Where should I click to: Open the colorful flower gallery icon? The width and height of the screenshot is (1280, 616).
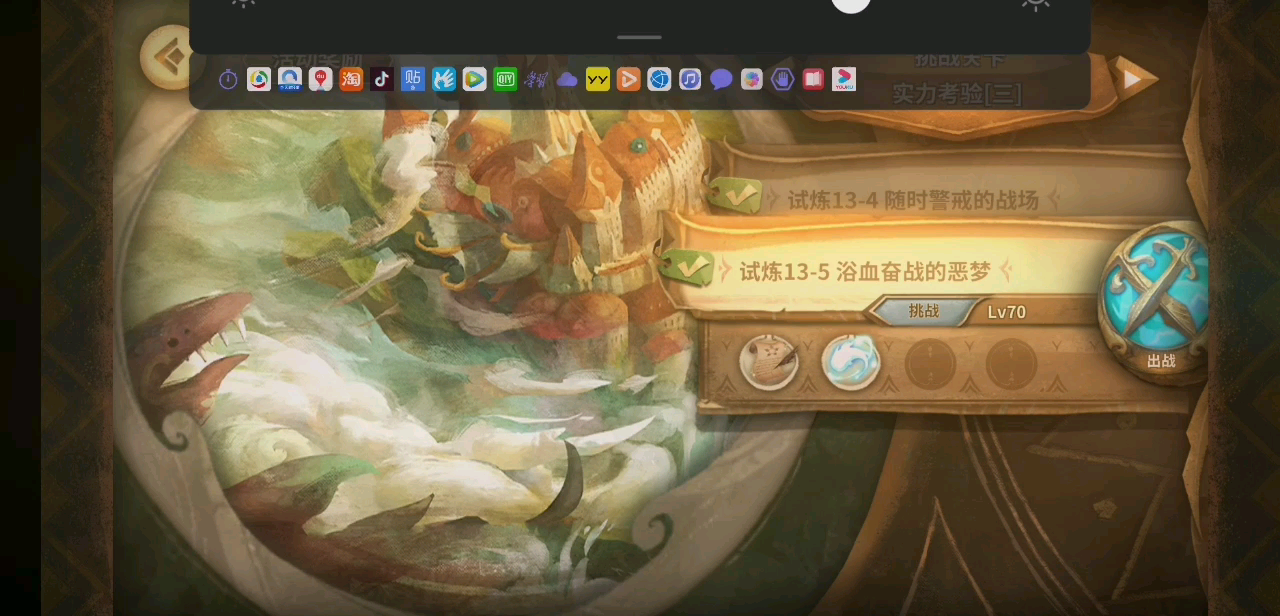pos(752,79)
